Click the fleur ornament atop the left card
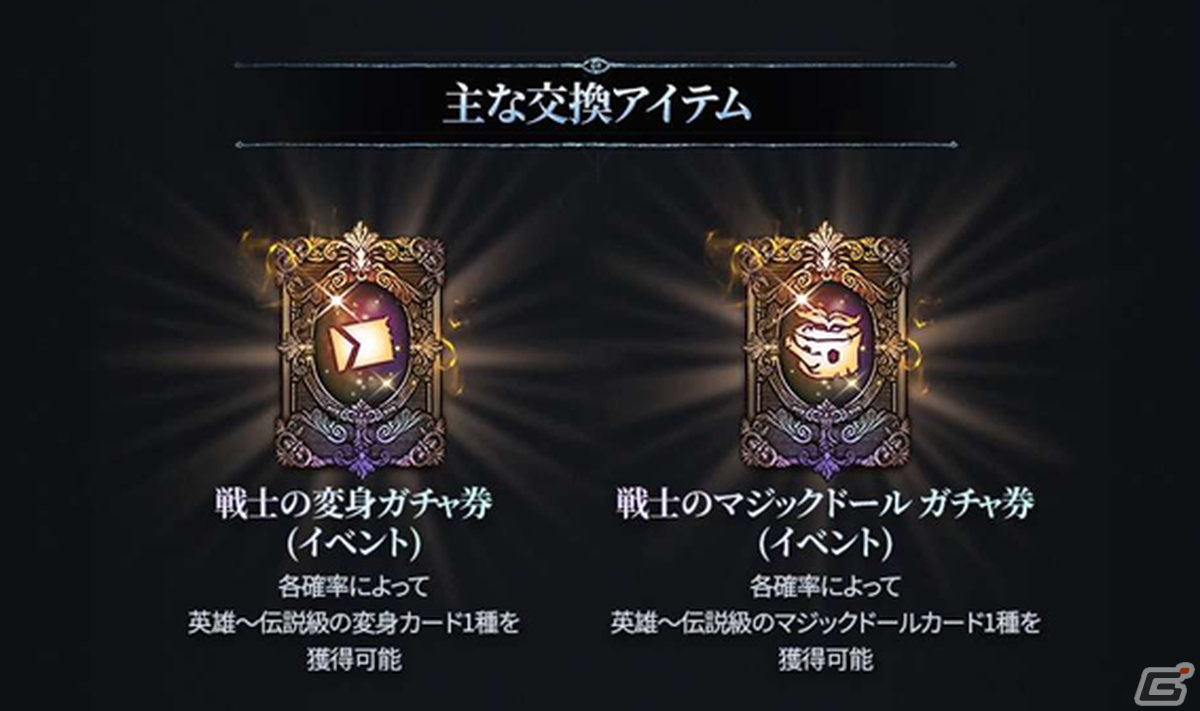Screen dimensions: 1200x711 [359, 242]
